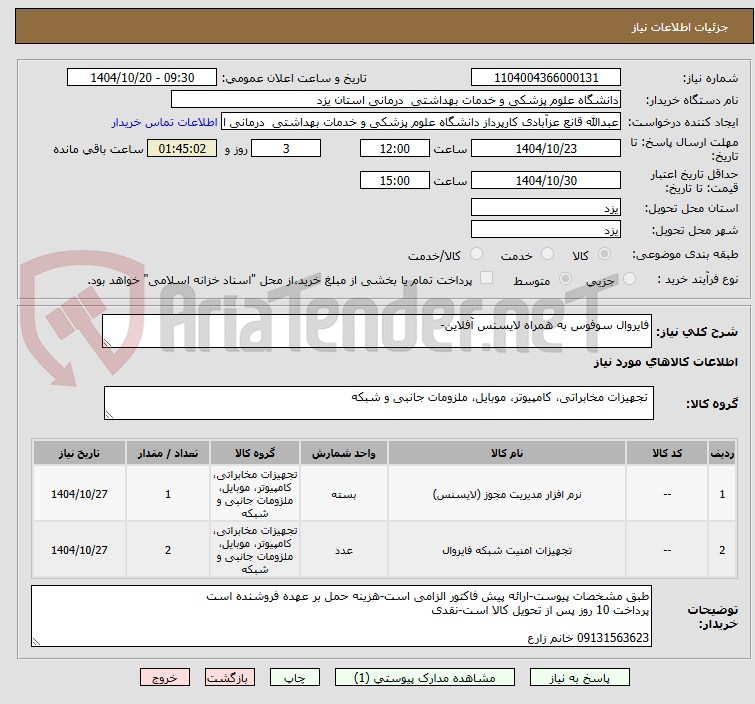The image size is (755, 704).
Task: Click the 'تعداد / مقدار' column header
Action: (168, 453)
